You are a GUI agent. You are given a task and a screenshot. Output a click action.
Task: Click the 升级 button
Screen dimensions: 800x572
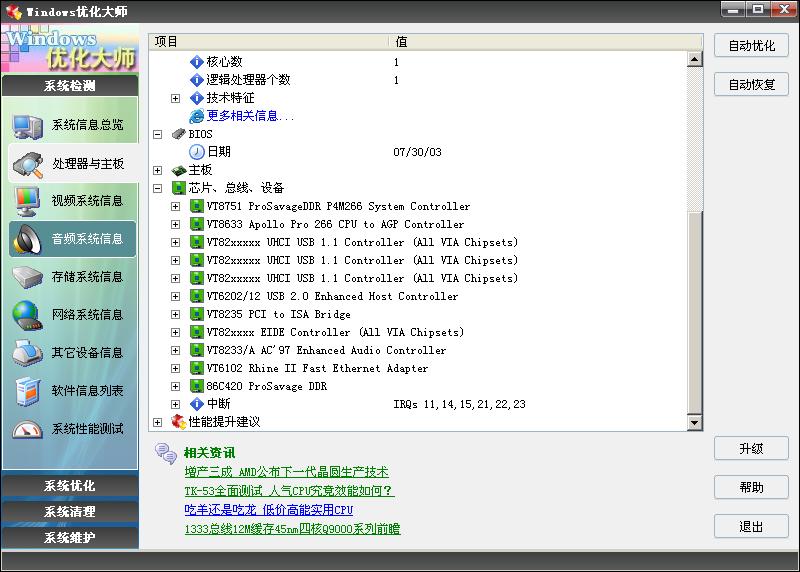pyautogui.click(x=752, y=449)
